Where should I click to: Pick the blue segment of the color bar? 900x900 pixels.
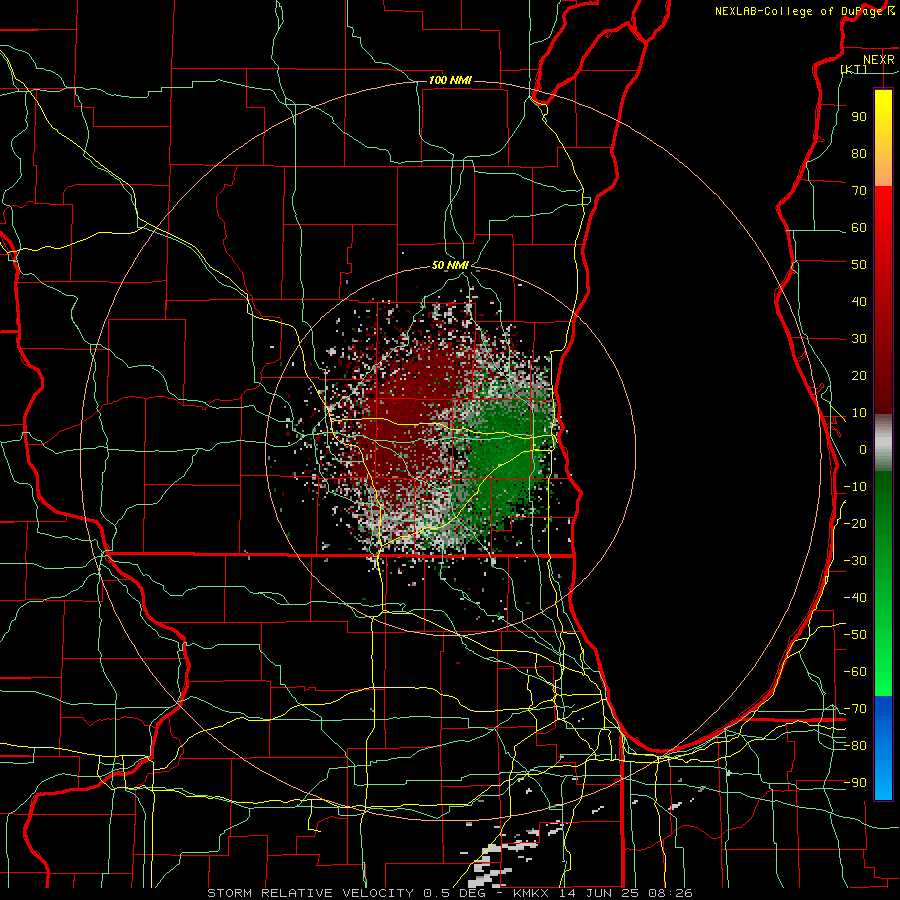pyautogui.click(x=883, y=748)
